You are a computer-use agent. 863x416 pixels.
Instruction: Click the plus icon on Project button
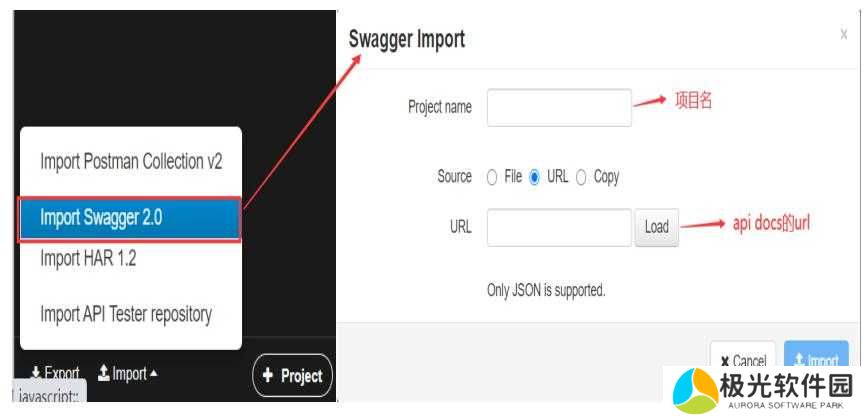[x=268, y=376]
